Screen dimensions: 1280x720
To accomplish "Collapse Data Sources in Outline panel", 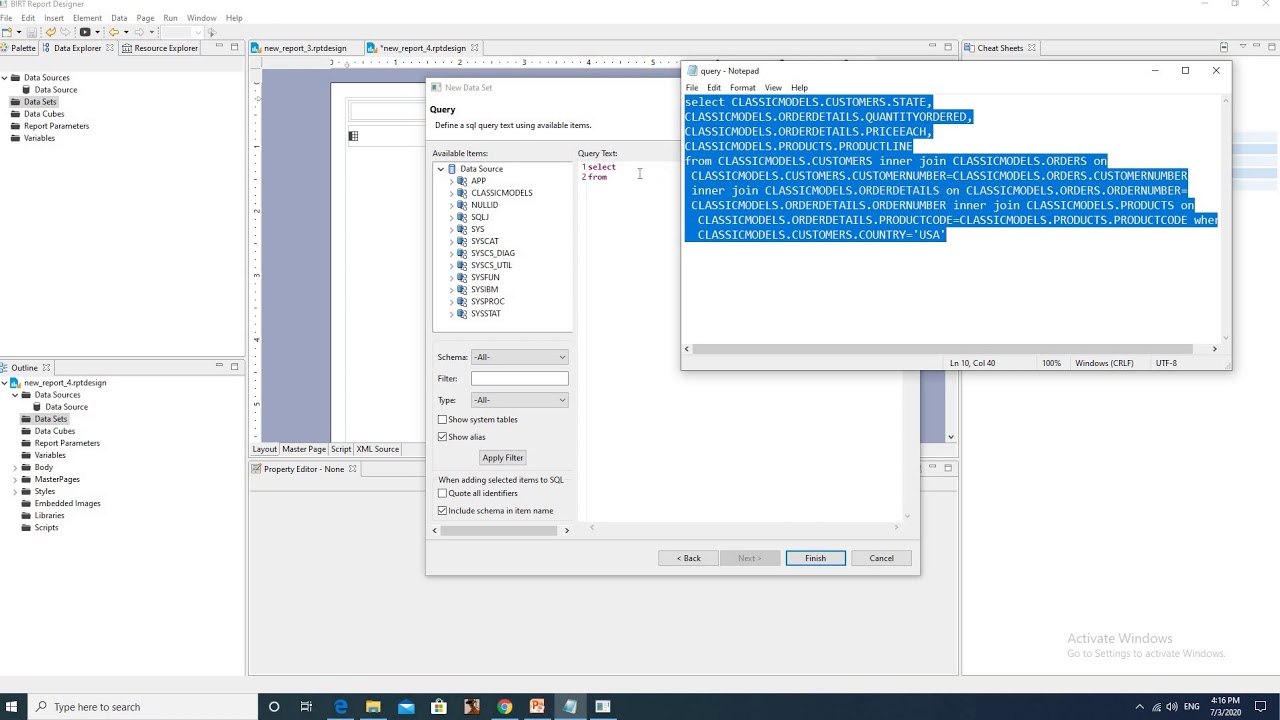I will 15,395.
